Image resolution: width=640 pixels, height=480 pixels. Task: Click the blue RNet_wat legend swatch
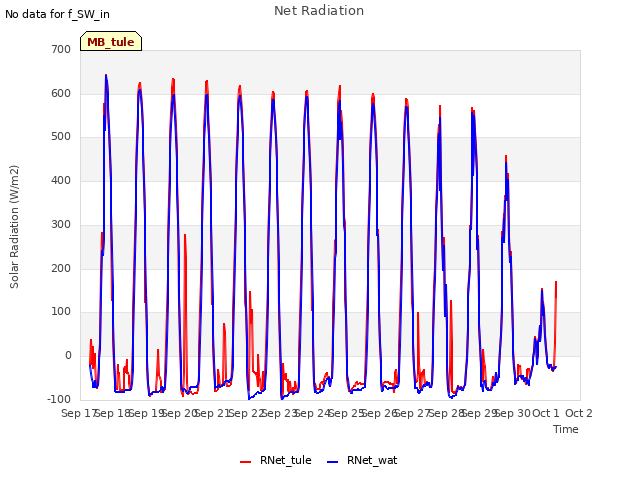tap(333, 462)
